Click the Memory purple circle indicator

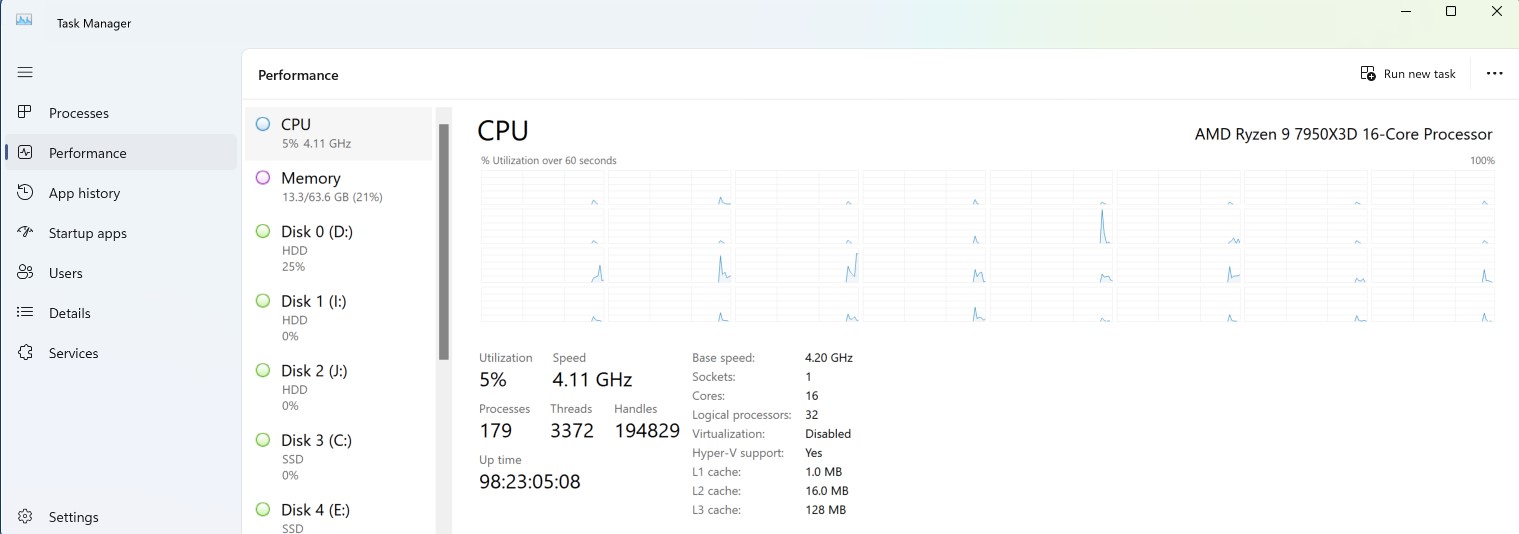tap(263, 178)
